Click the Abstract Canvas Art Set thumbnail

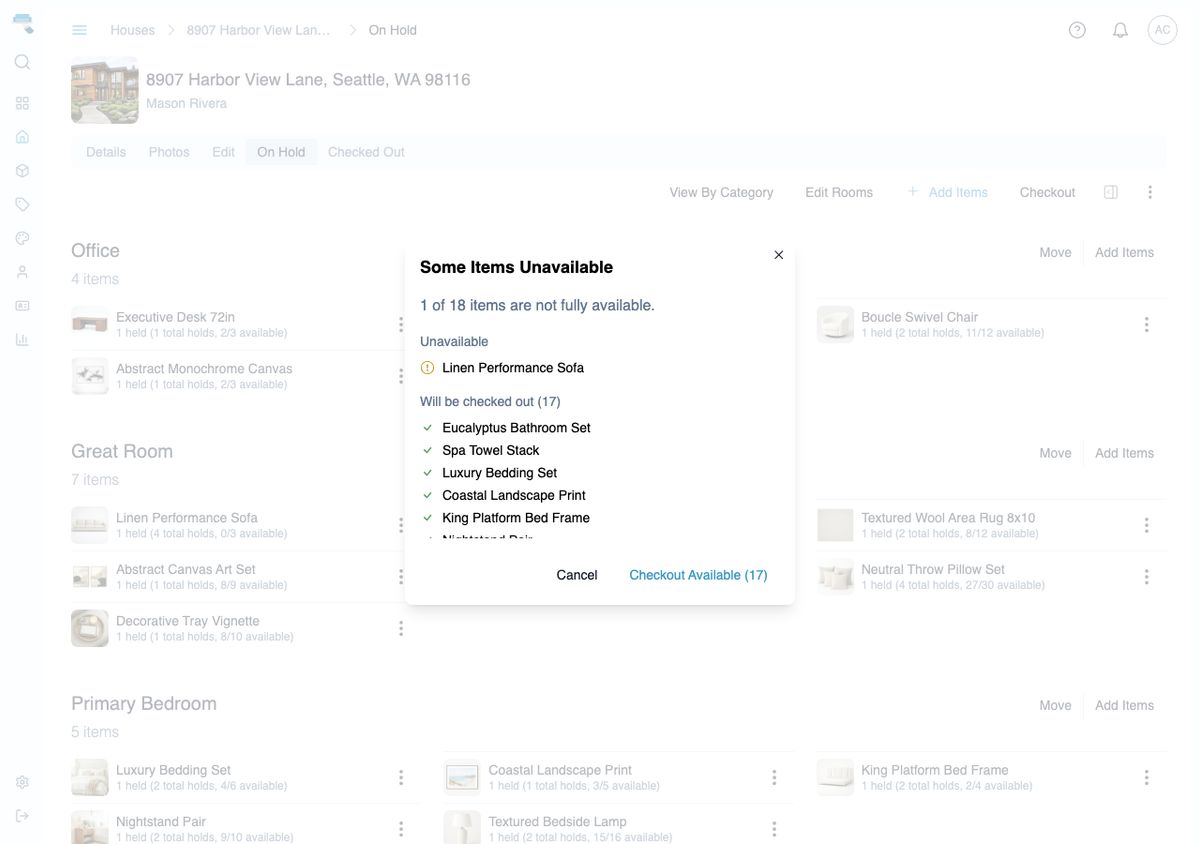[90, 577]
